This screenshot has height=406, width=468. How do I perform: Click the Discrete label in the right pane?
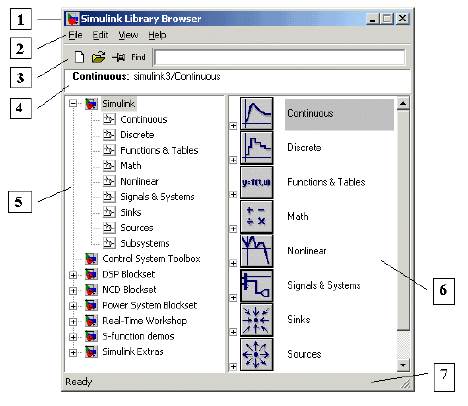pyautogui.click(x=304, y=148)
